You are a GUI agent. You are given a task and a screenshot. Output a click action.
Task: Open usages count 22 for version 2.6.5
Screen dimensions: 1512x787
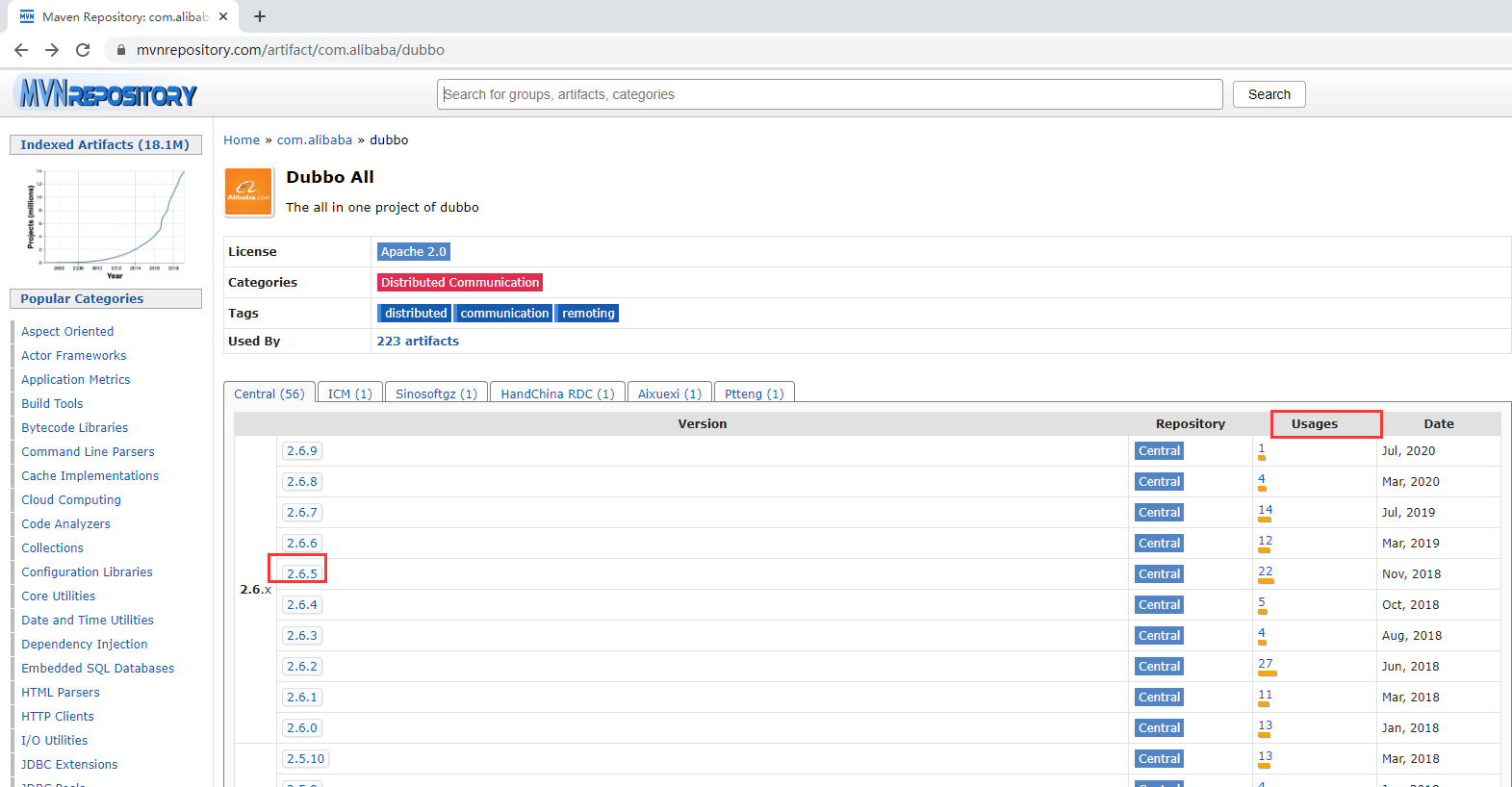click(1266, 571)
